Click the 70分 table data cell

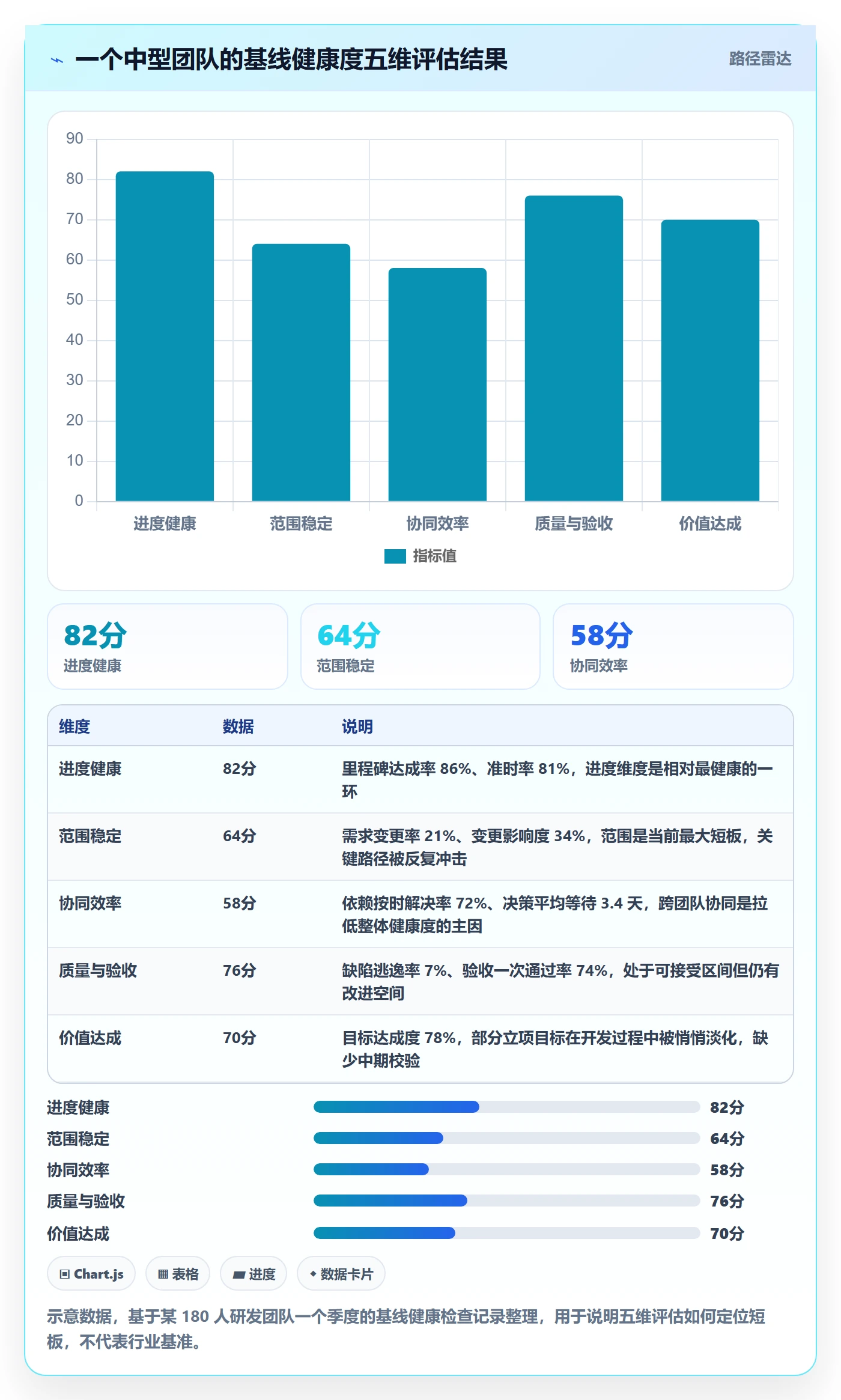tap(240, 1038)
